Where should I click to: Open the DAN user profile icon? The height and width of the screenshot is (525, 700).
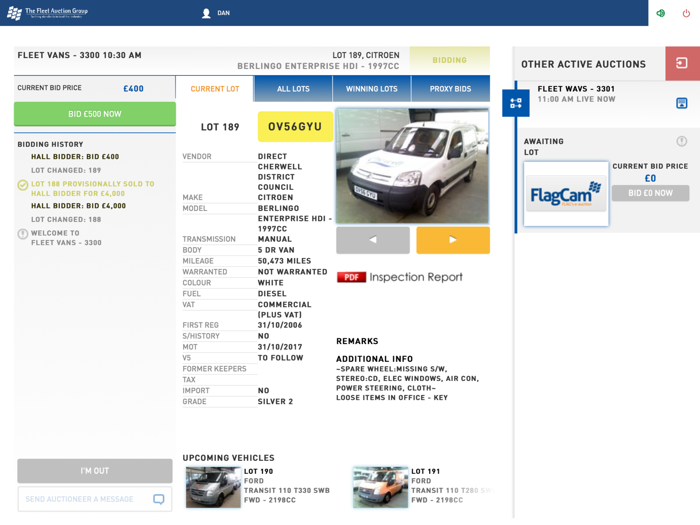pyautogui.click(x=206, y=13)
